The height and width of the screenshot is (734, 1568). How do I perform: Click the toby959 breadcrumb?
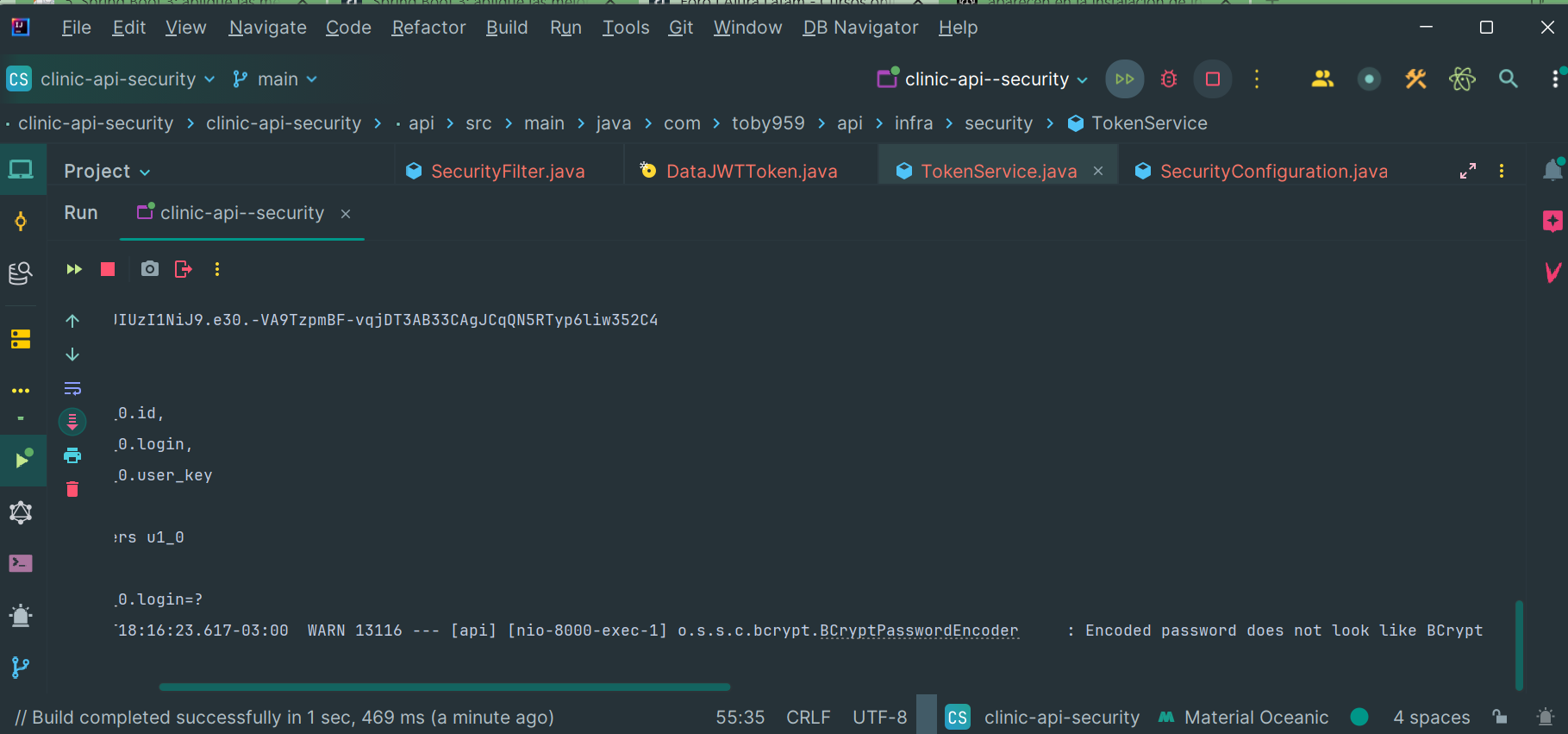click(768, 123)
